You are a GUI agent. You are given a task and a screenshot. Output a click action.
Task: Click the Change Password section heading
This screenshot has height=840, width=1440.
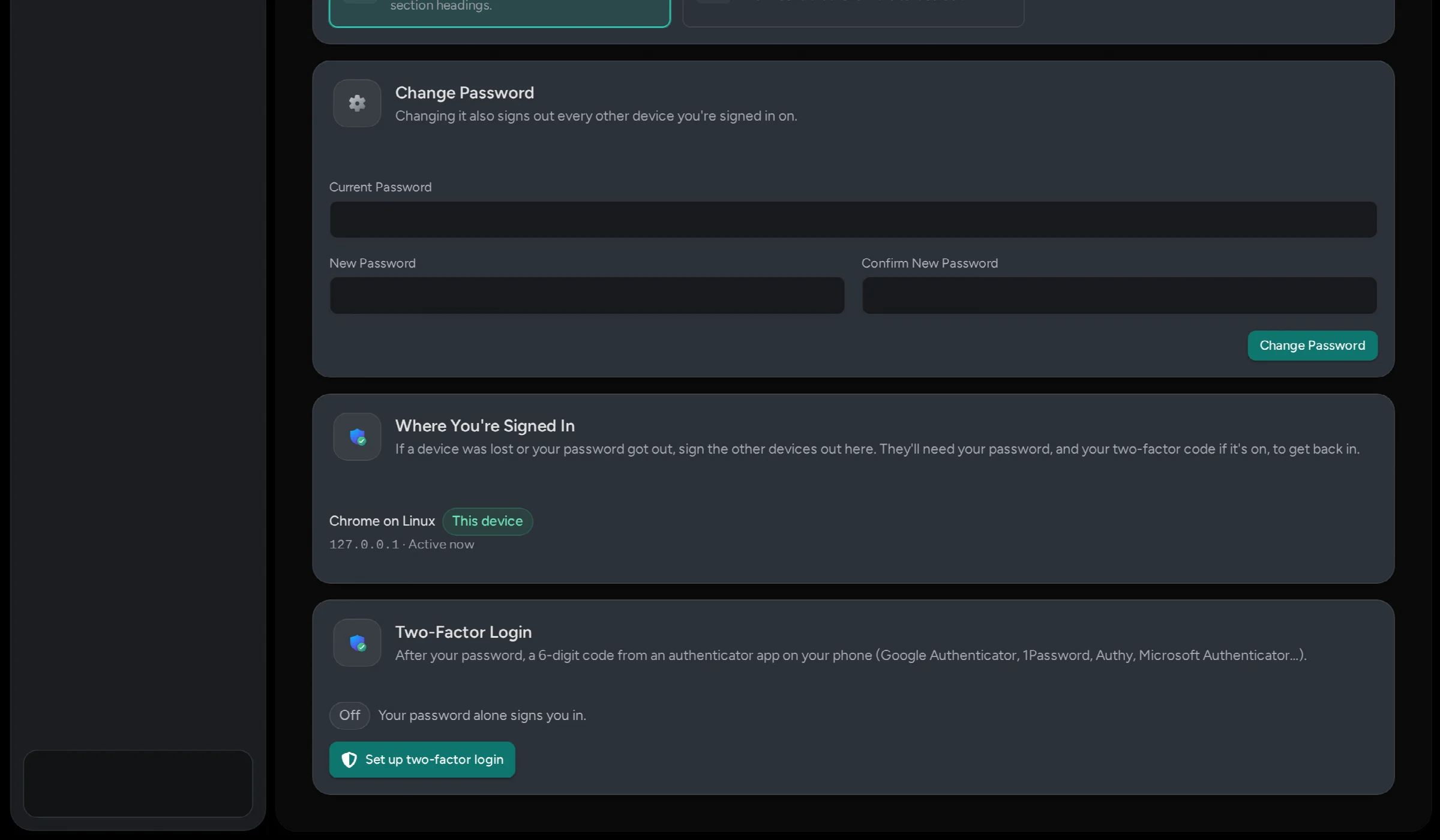[x=464, y=92]
